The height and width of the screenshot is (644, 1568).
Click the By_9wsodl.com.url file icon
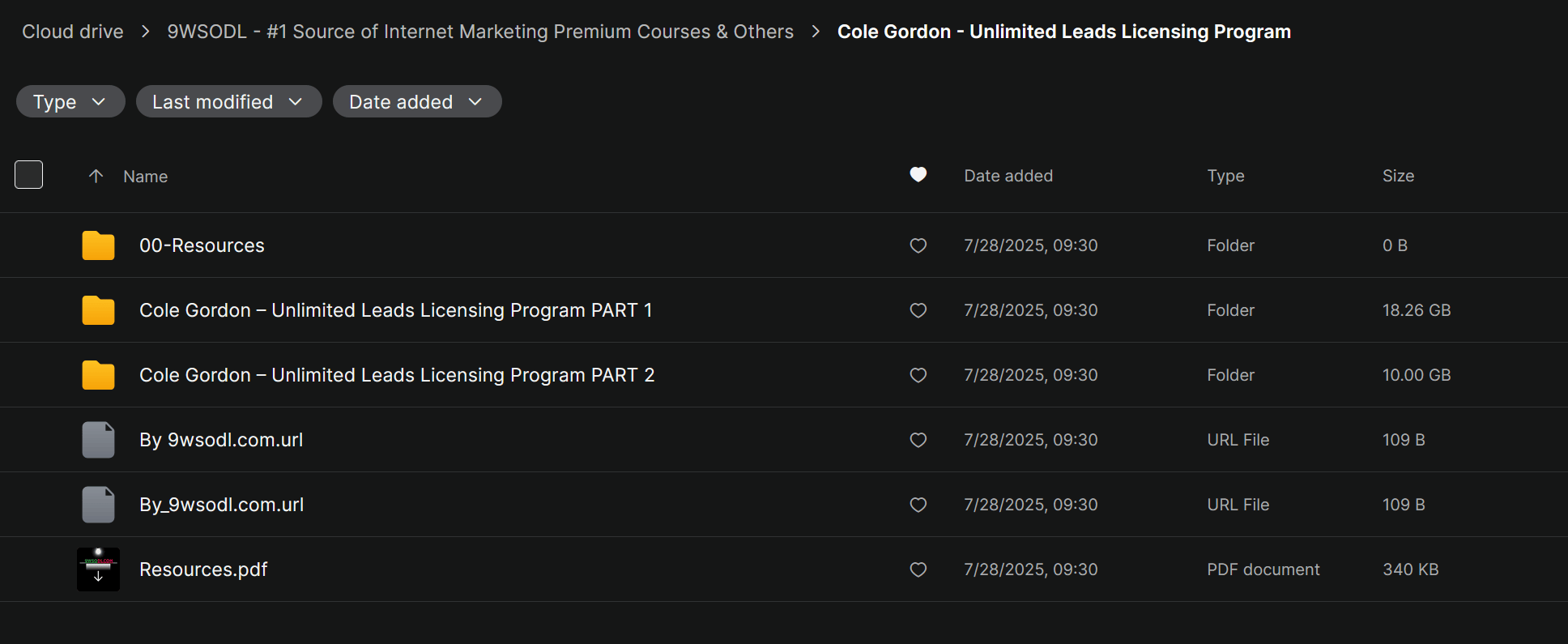(98, 505)
